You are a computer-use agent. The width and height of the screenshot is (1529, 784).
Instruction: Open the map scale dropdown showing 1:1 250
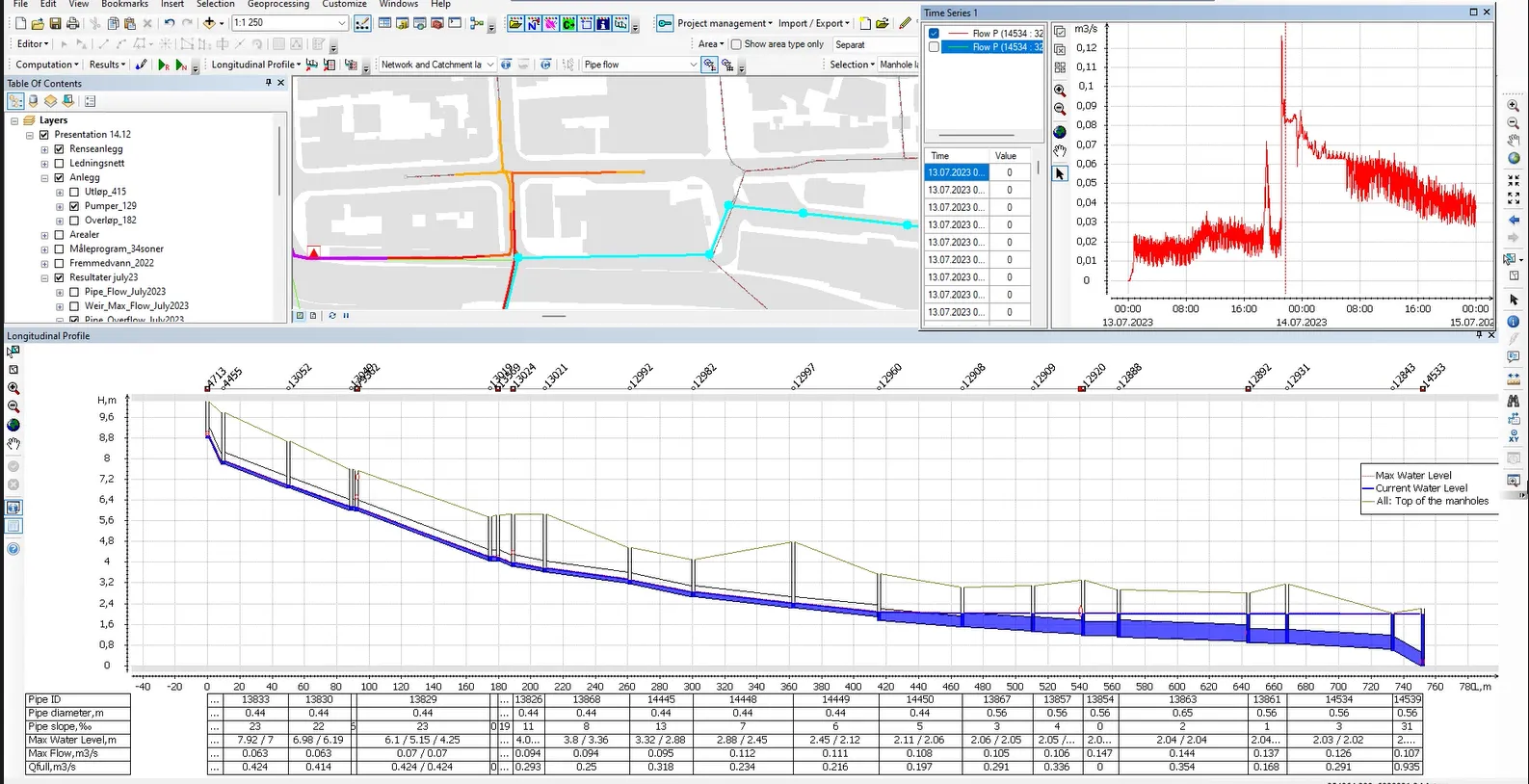pos(341,23)
